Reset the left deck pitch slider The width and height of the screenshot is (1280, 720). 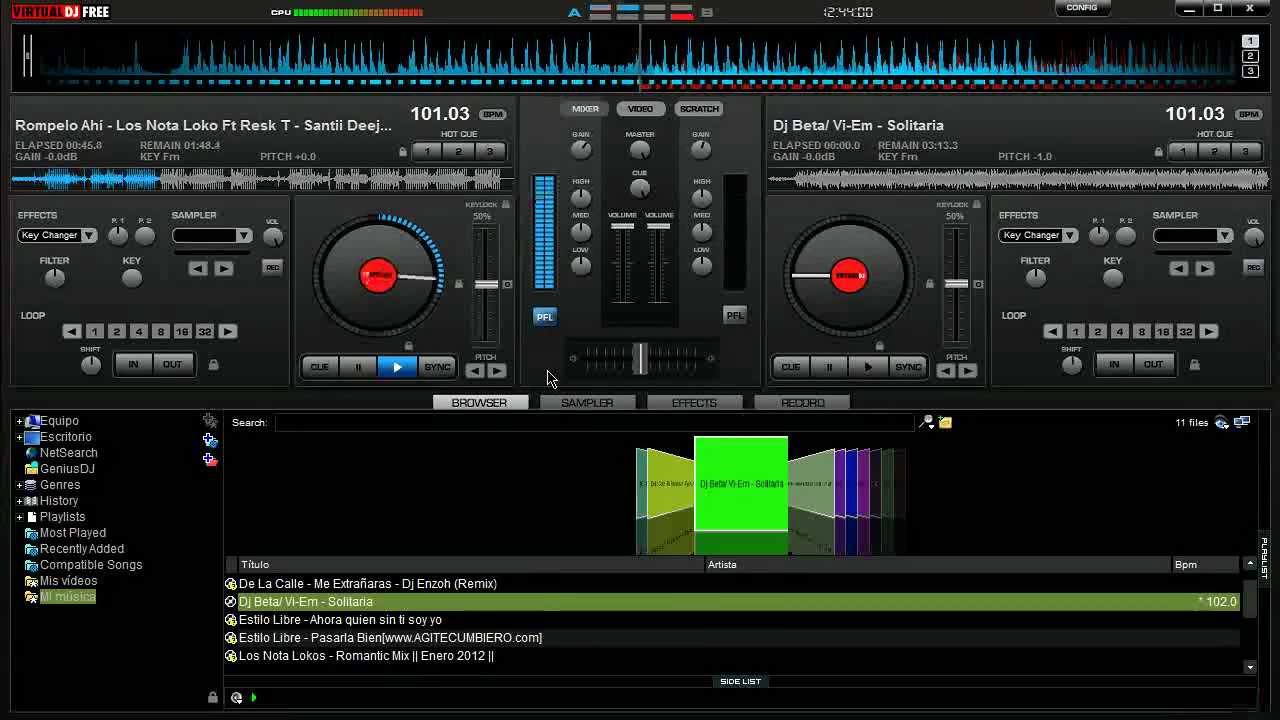[507, 285]
